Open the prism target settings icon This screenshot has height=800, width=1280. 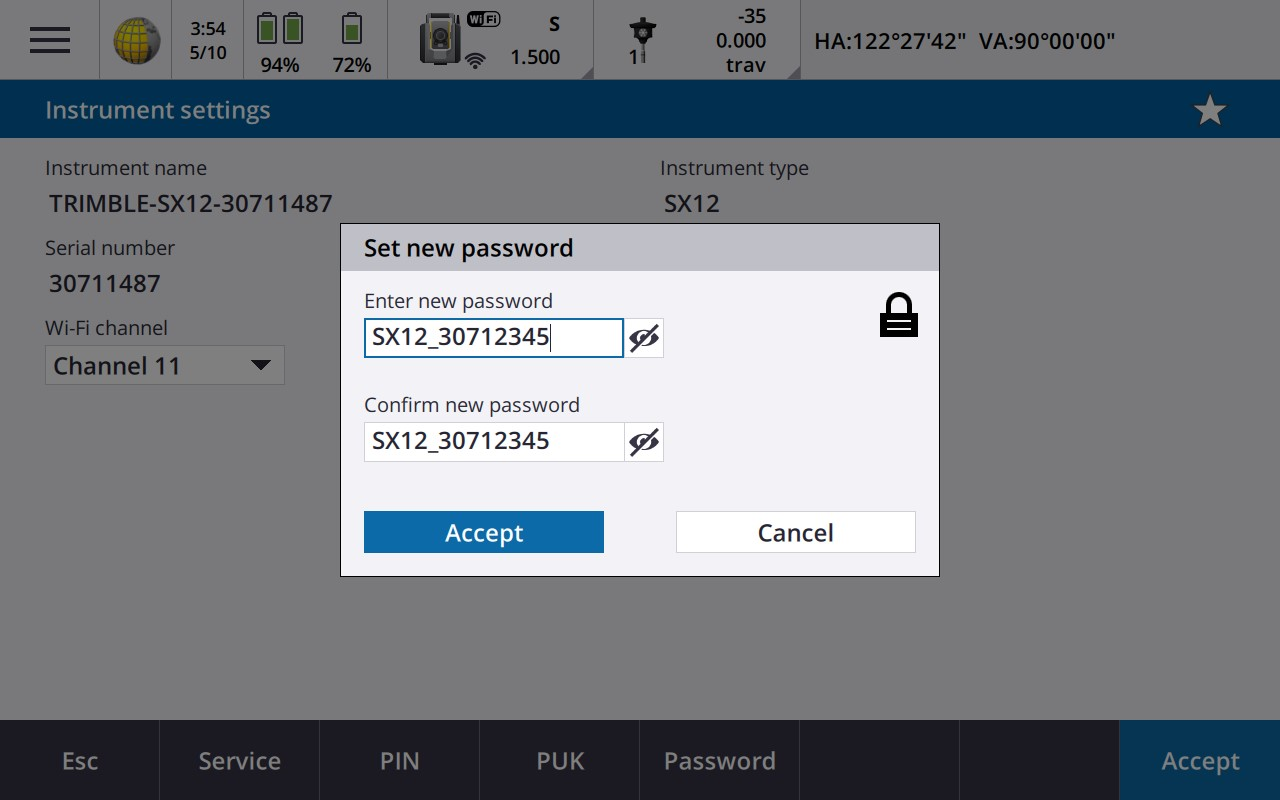tap(640, 40)
